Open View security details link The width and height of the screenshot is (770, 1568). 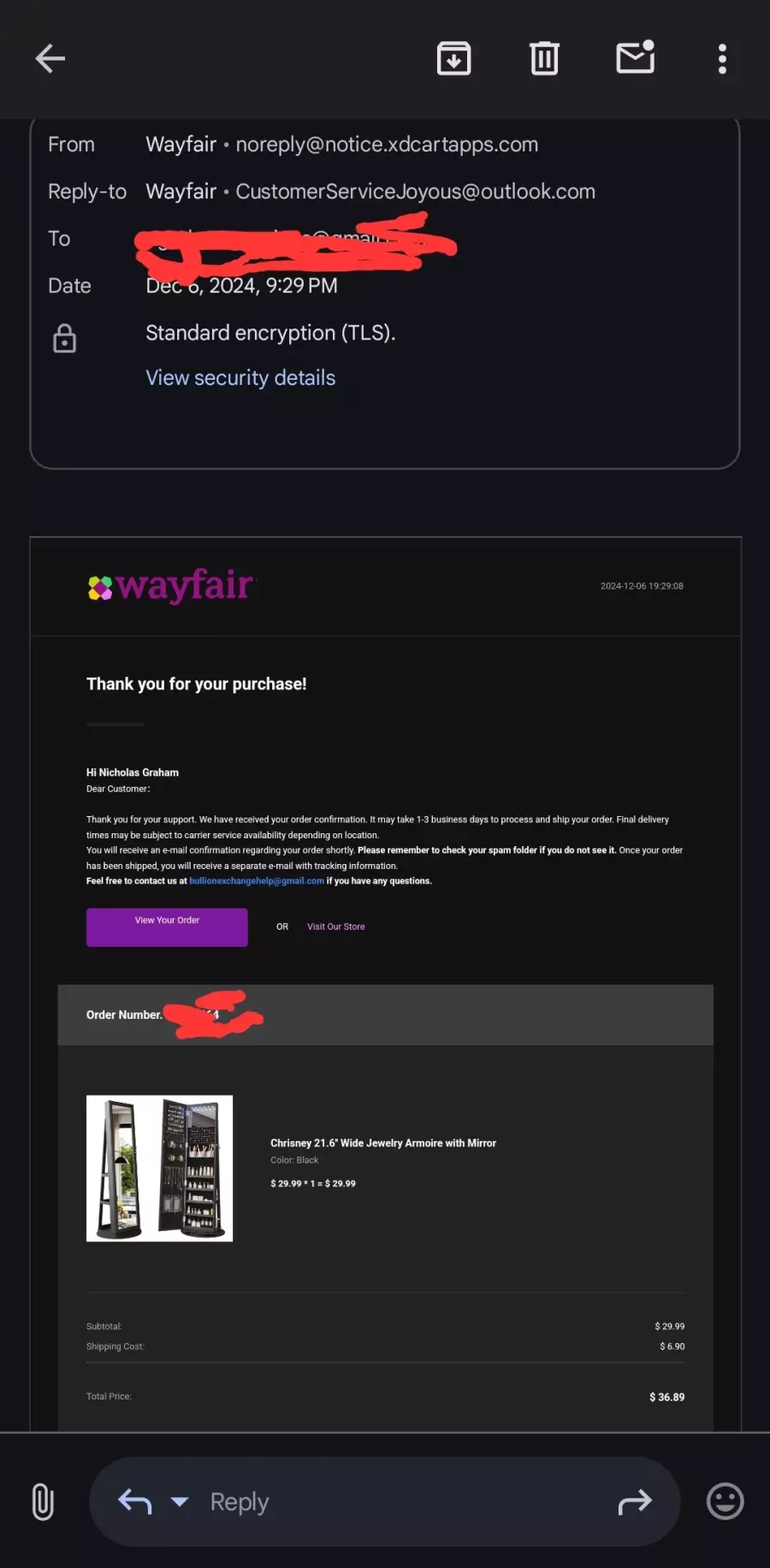click(x=240, y=378)
